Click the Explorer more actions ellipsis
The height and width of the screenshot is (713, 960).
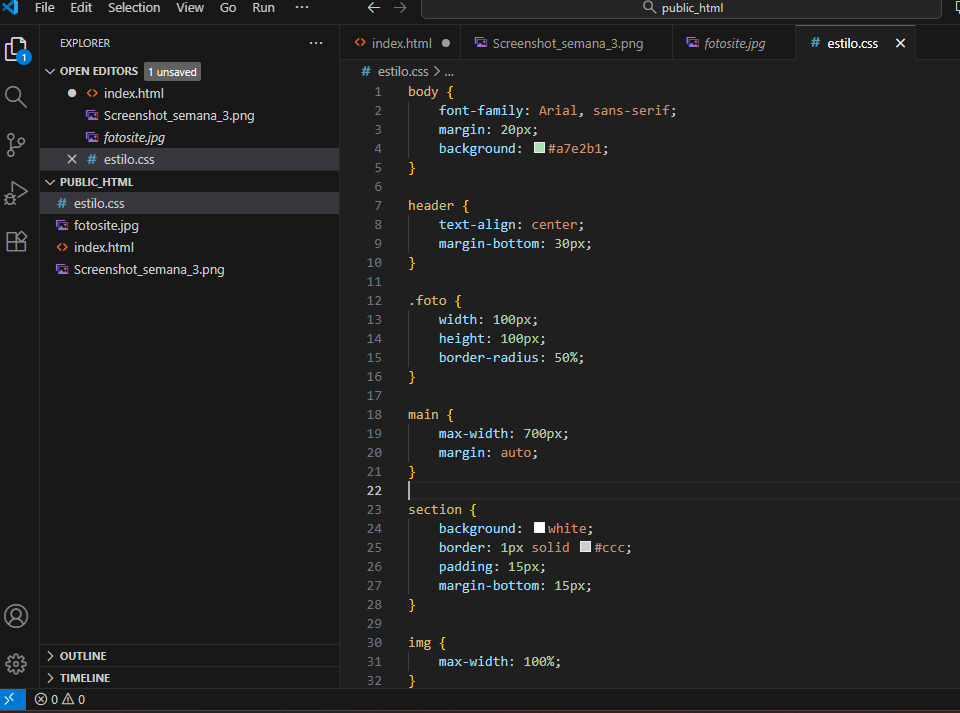(316, 43)
